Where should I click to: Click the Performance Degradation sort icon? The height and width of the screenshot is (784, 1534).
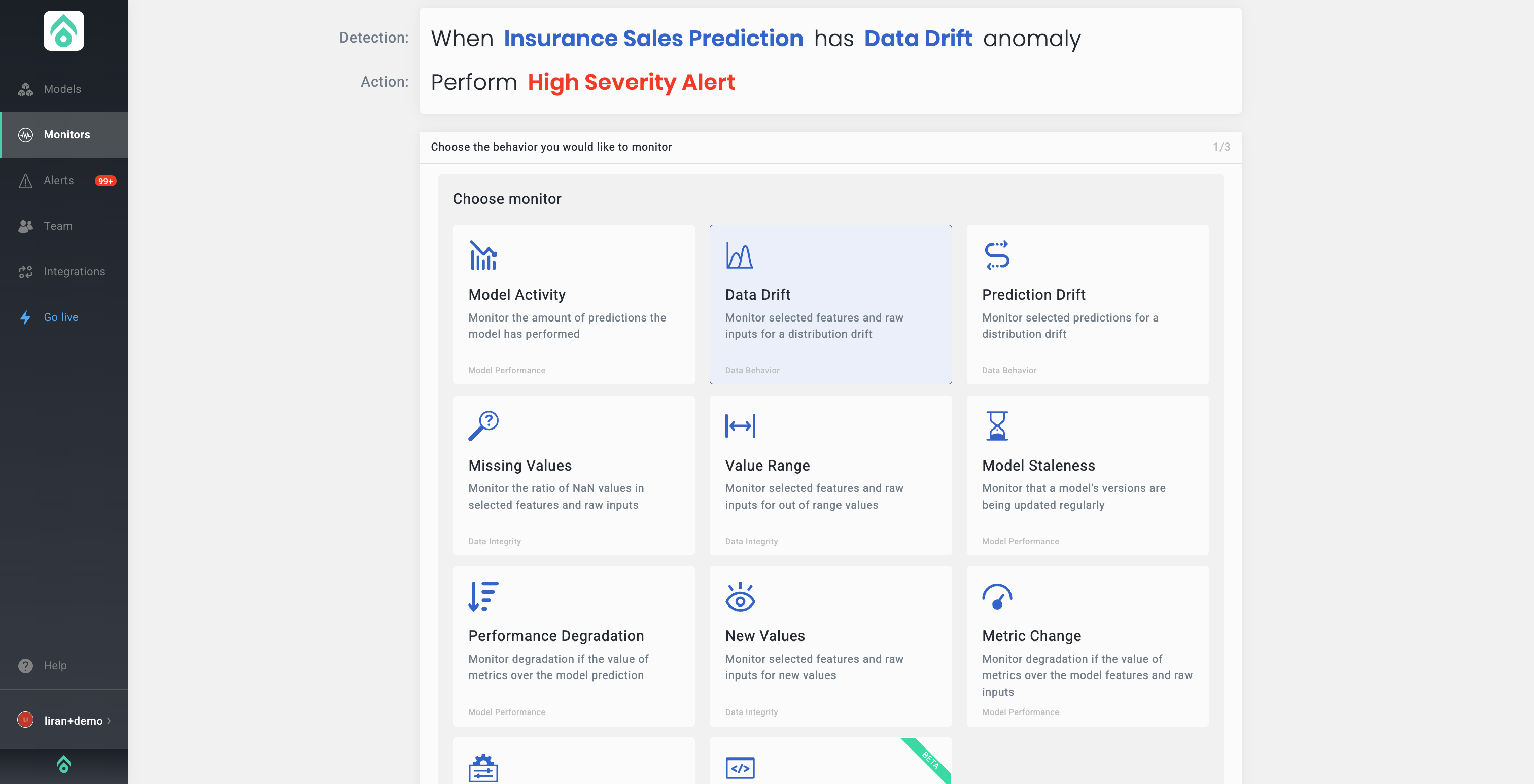click(x=483, y=596)
